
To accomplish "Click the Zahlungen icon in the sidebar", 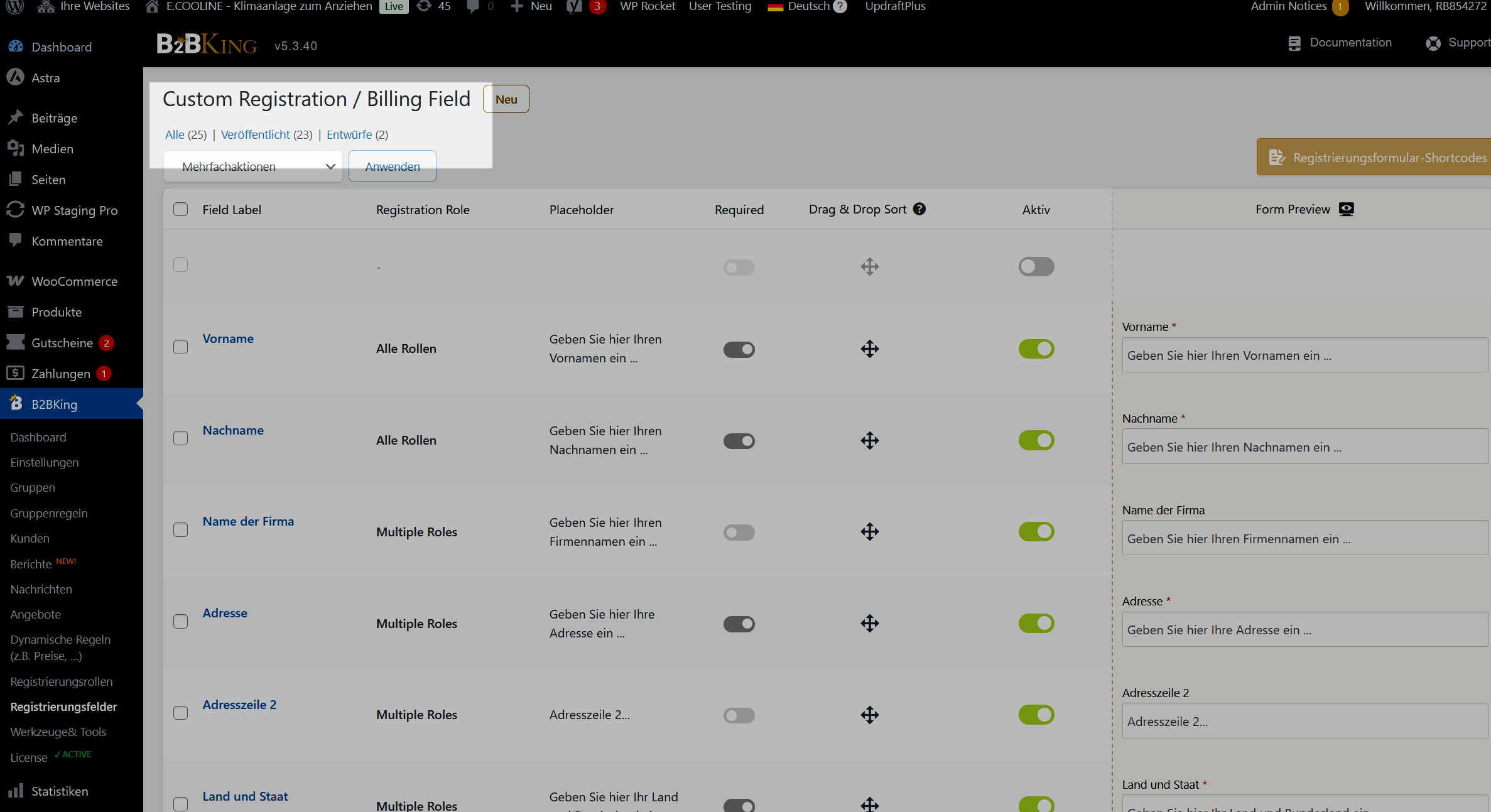I will pos(16,373).
